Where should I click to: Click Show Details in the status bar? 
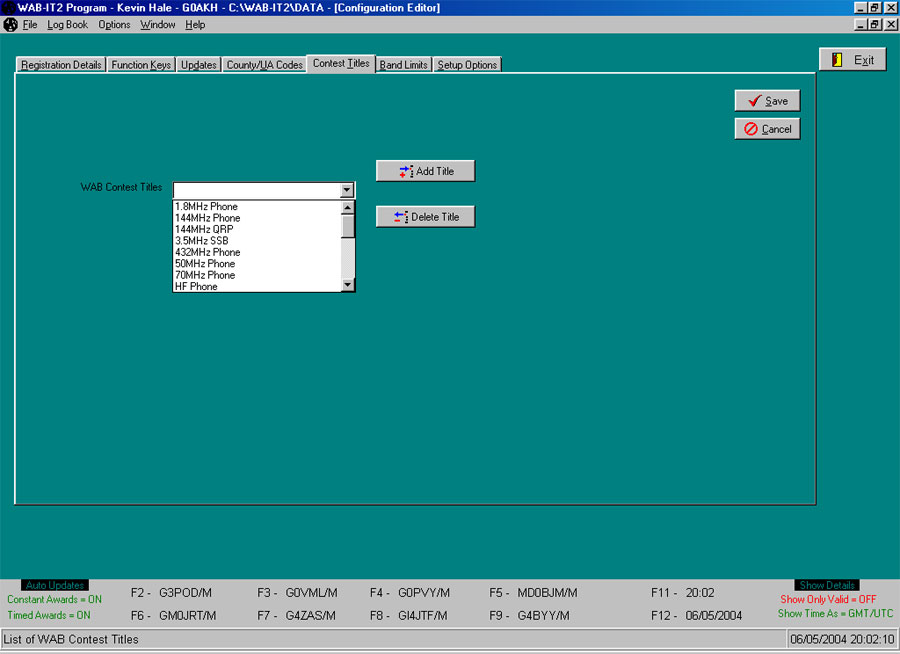coord(826,584)
